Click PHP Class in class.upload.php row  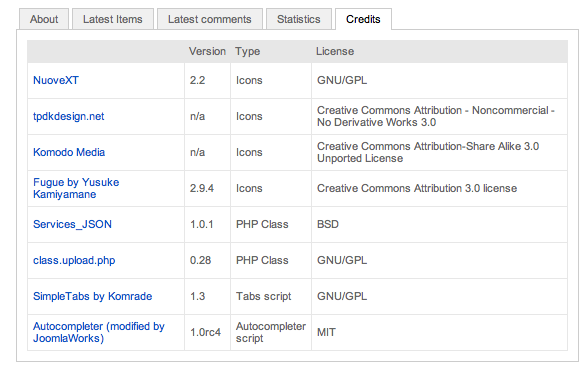tap(262, 260)
